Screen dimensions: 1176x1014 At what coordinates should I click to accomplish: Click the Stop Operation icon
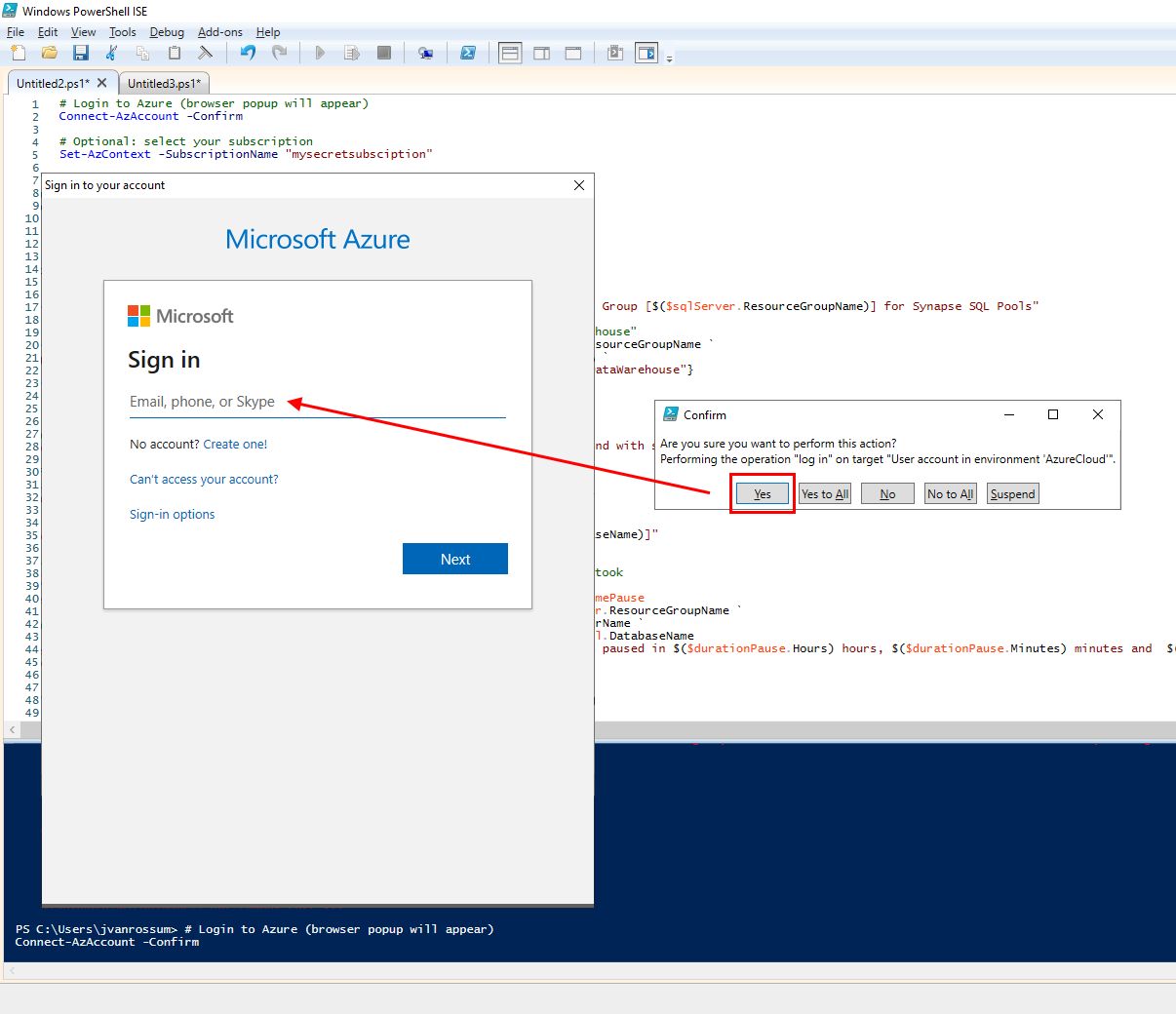point(384,53)
